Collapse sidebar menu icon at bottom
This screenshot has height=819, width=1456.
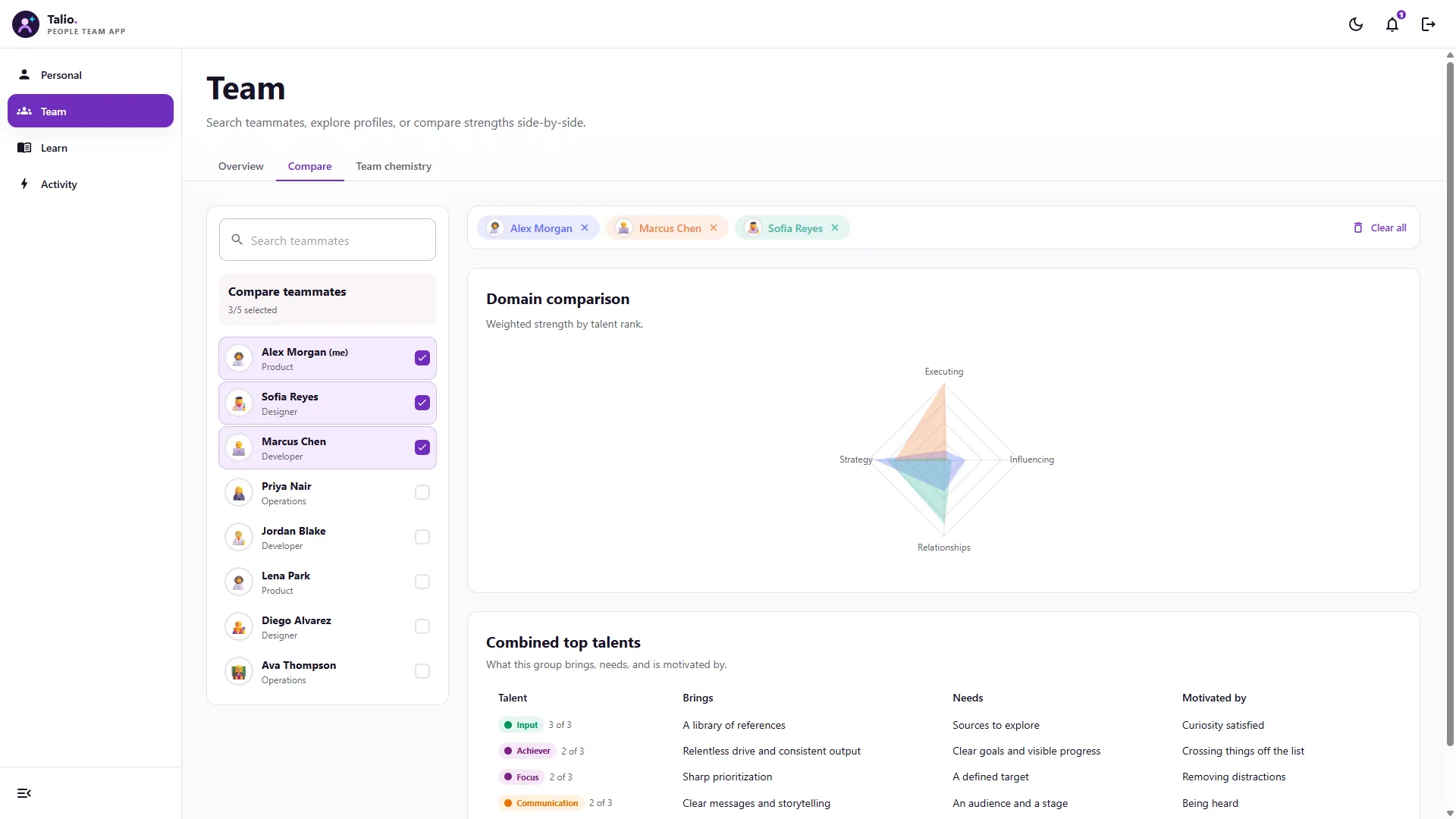point(24,793)
